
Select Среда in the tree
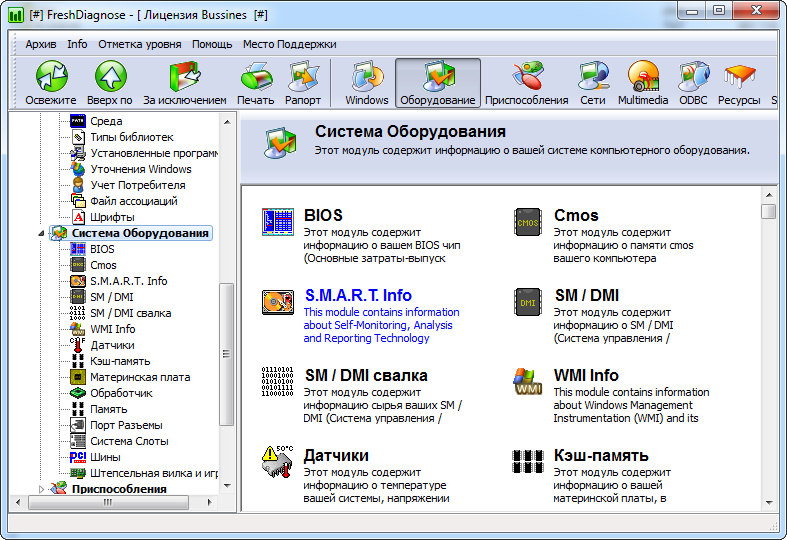pyautogui.click(x=106, y=121)
